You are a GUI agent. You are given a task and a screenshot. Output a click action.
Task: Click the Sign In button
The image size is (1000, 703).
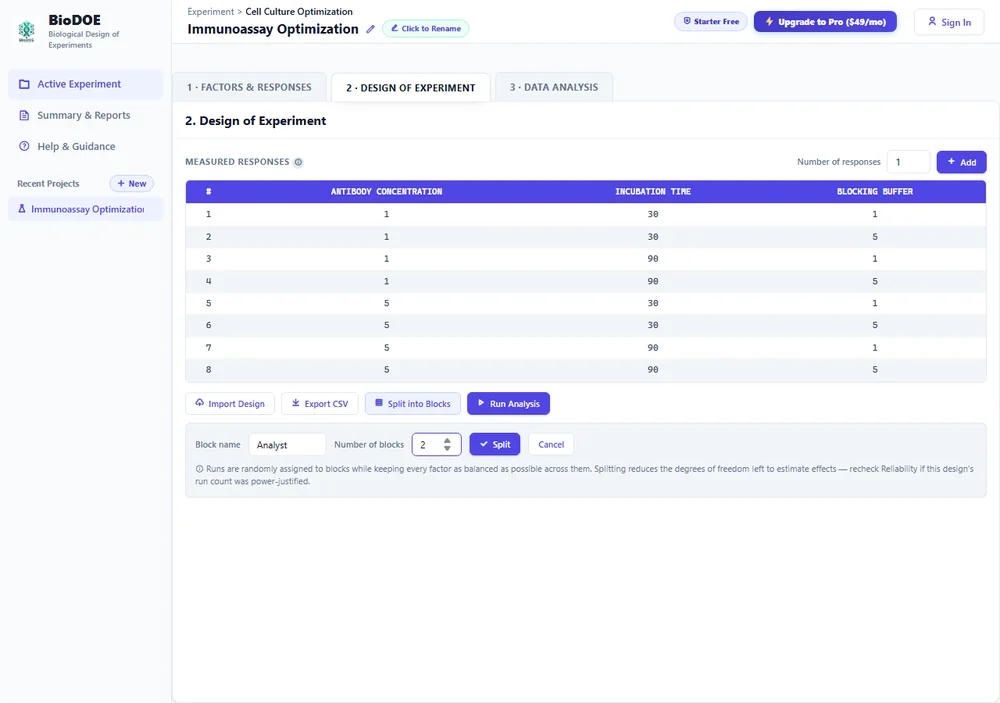(x=949, y=22)
